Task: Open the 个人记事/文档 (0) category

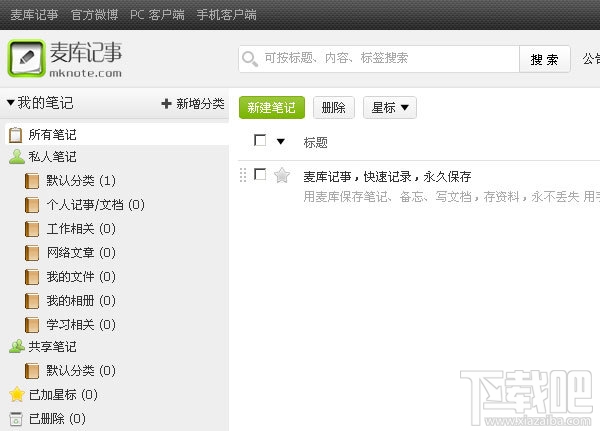Action: [95, 205]
